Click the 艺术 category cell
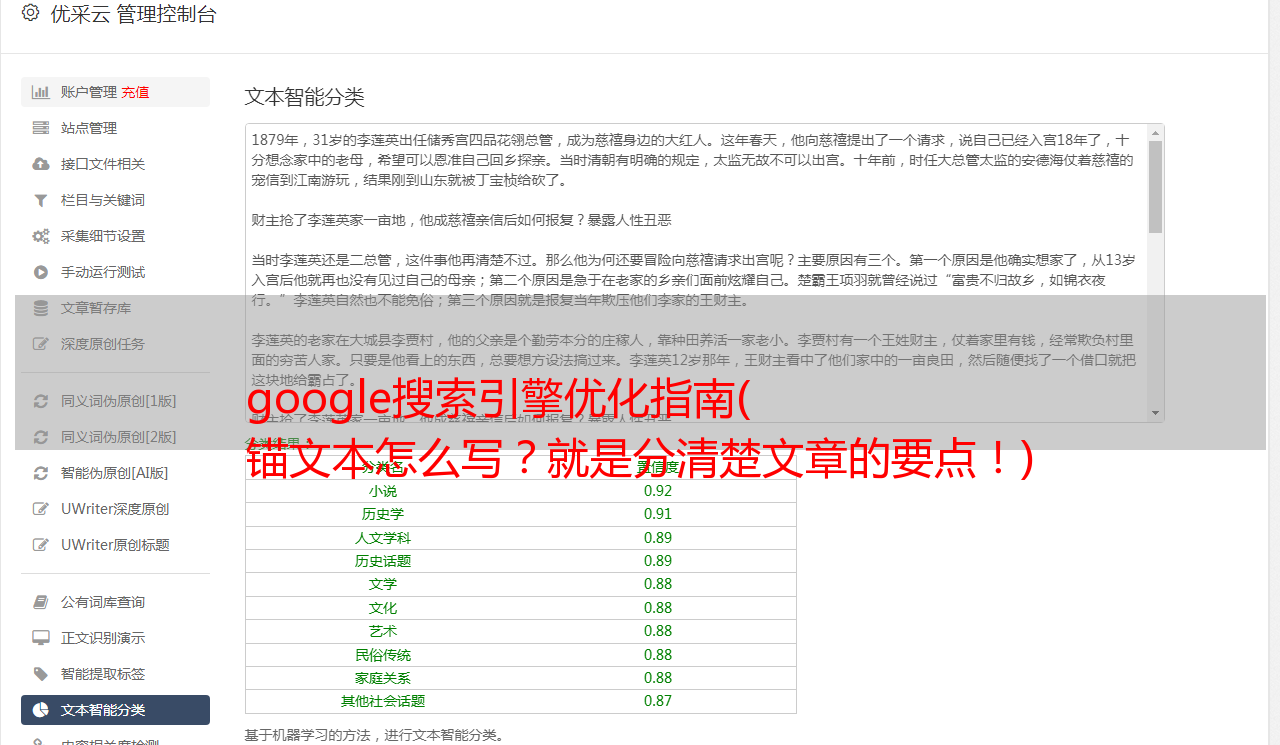This screenshot has height=745, width=1280. point(383,631)
